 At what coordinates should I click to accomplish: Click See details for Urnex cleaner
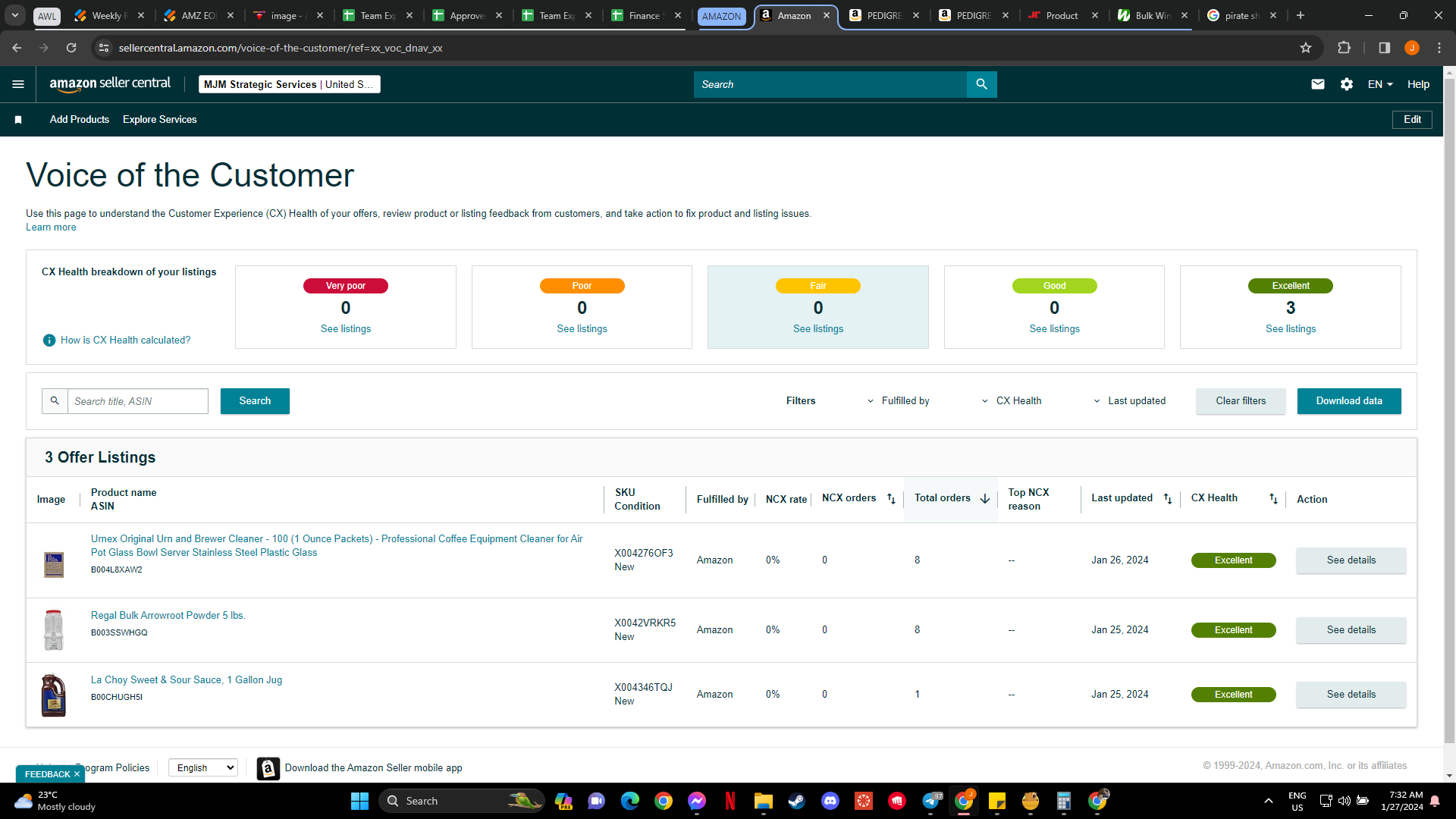tap(1351, 560)
